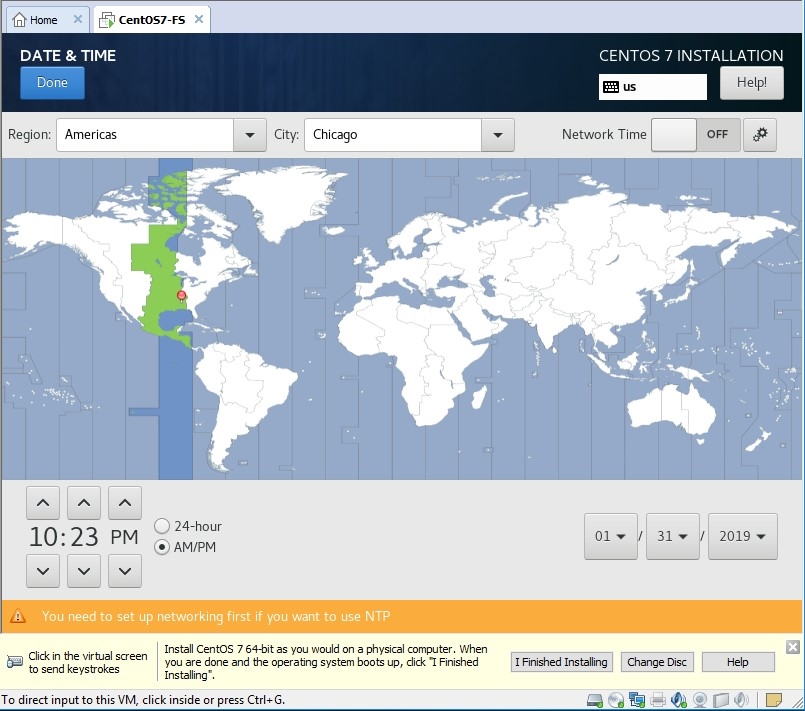Toggle Network Time switch

[x=696, y=135]
